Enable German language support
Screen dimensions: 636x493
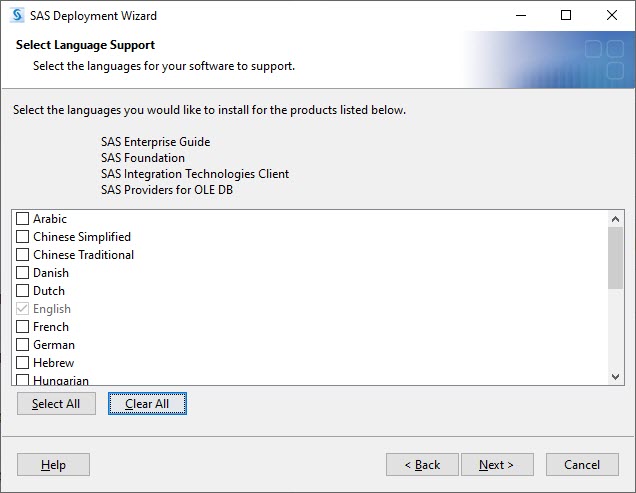pos(22,344)
